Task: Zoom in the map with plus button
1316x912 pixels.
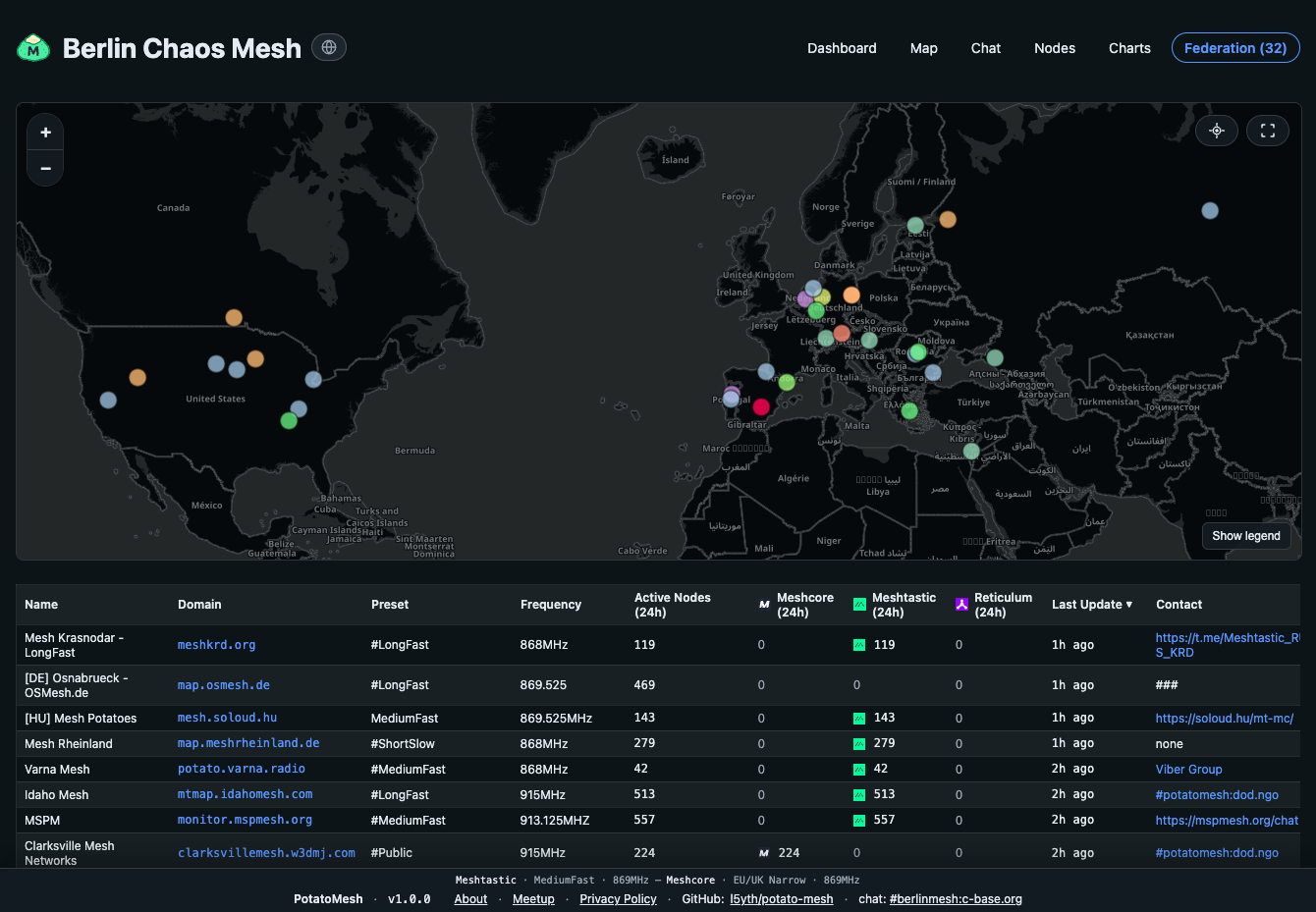Action: tap(45, 133)
